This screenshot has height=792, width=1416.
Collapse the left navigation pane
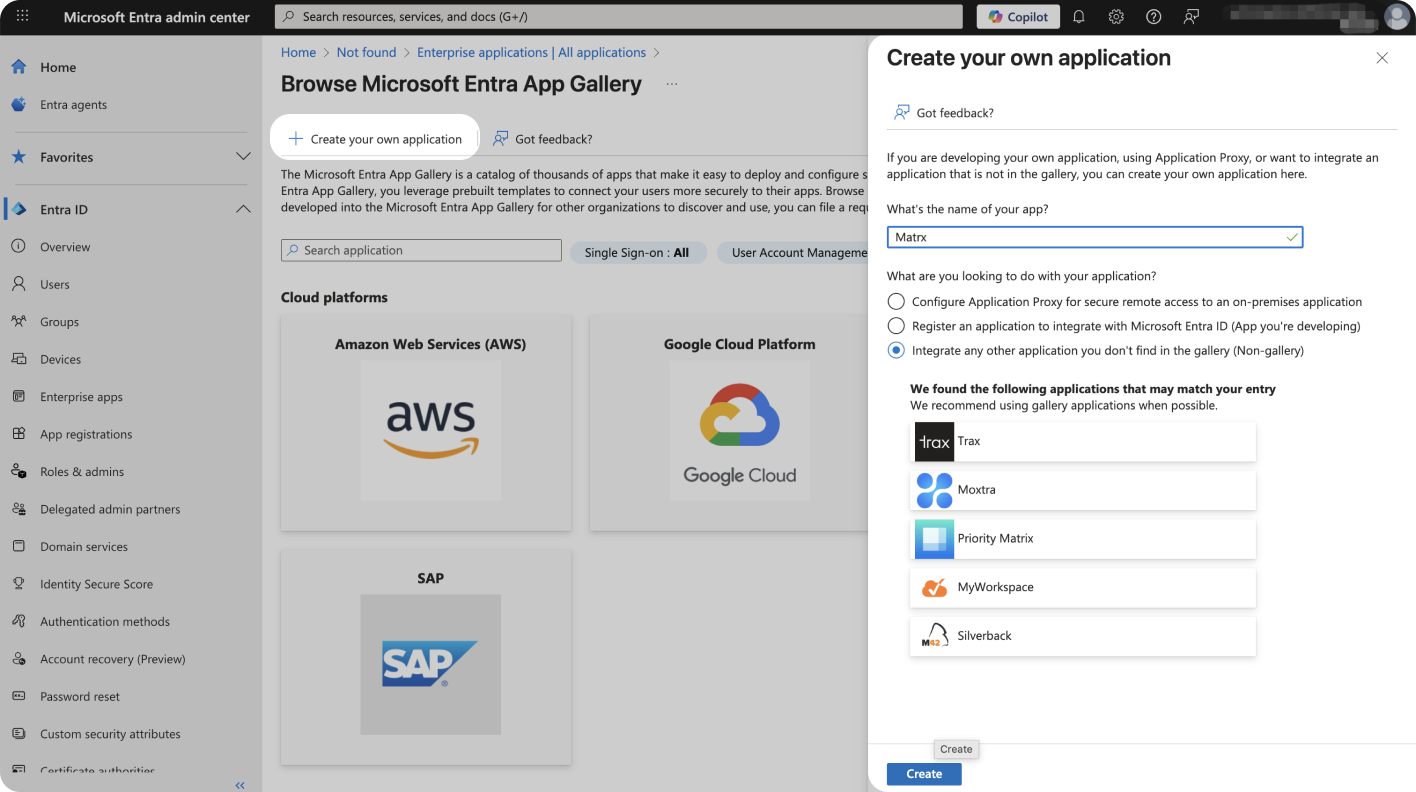coord(240,785)
